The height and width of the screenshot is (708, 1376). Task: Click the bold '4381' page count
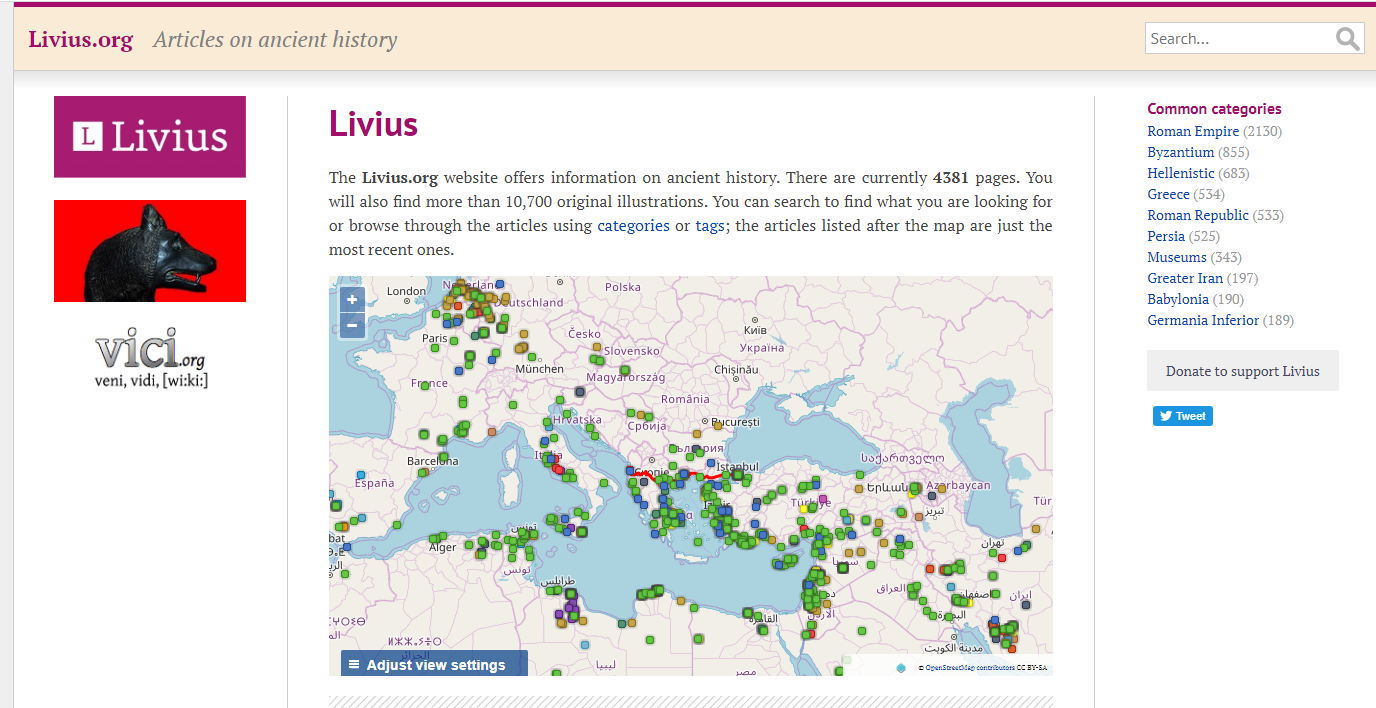[x=951, y=178]
